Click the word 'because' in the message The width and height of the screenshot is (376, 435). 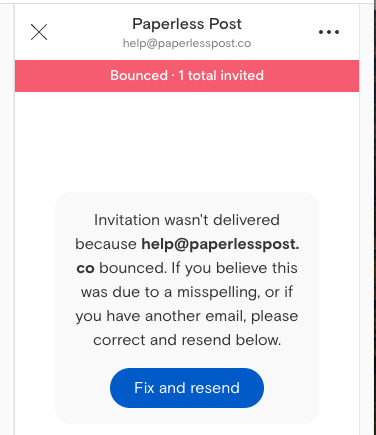[106, 244]
